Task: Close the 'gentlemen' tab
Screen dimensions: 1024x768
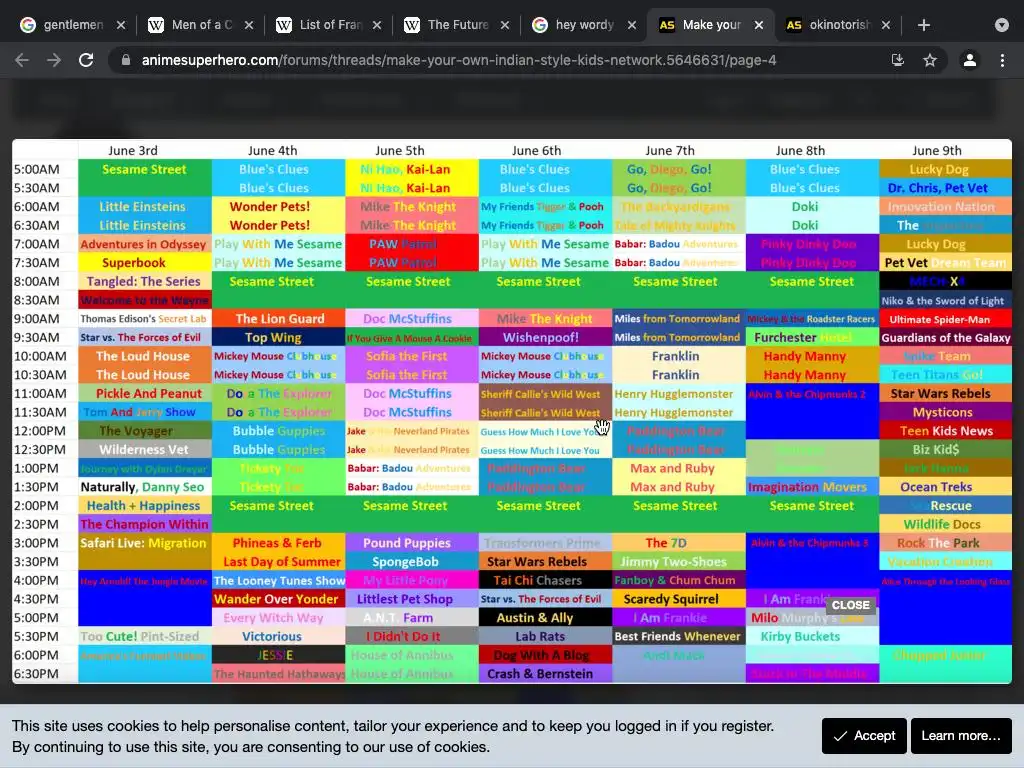Action: click(x=121, y=25)
